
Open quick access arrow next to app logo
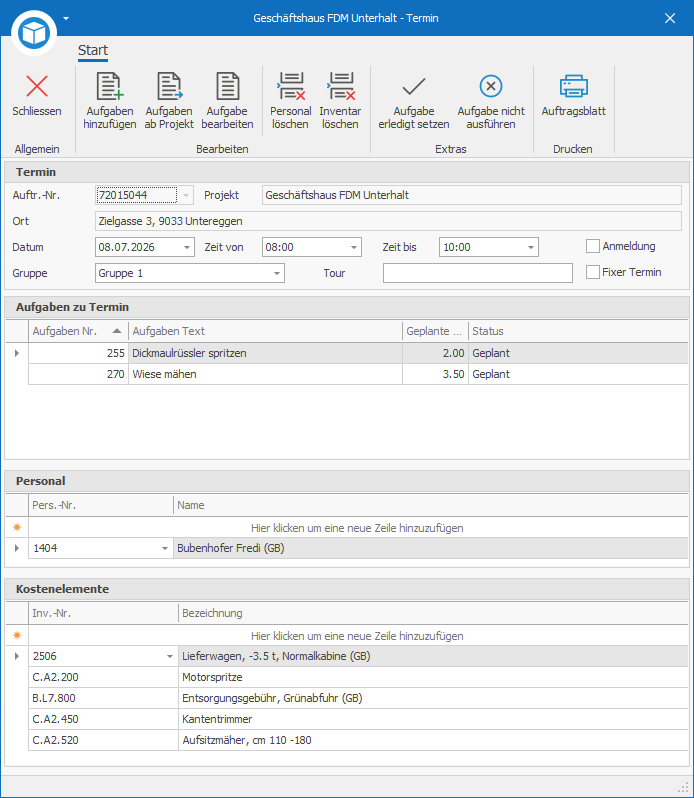coord(66,18)
